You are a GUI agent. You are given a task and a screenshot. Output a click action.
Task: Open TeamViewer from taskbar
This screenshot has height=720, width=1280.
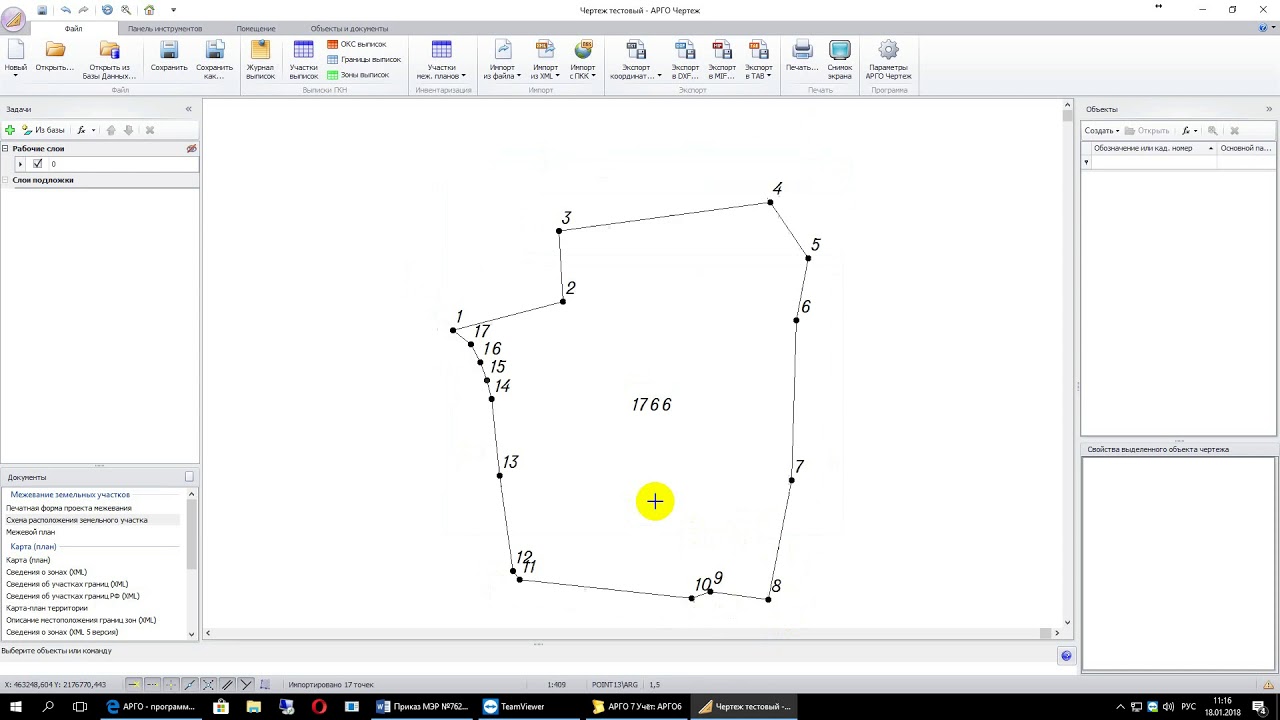pyautogui.click(x=514, y=706)
